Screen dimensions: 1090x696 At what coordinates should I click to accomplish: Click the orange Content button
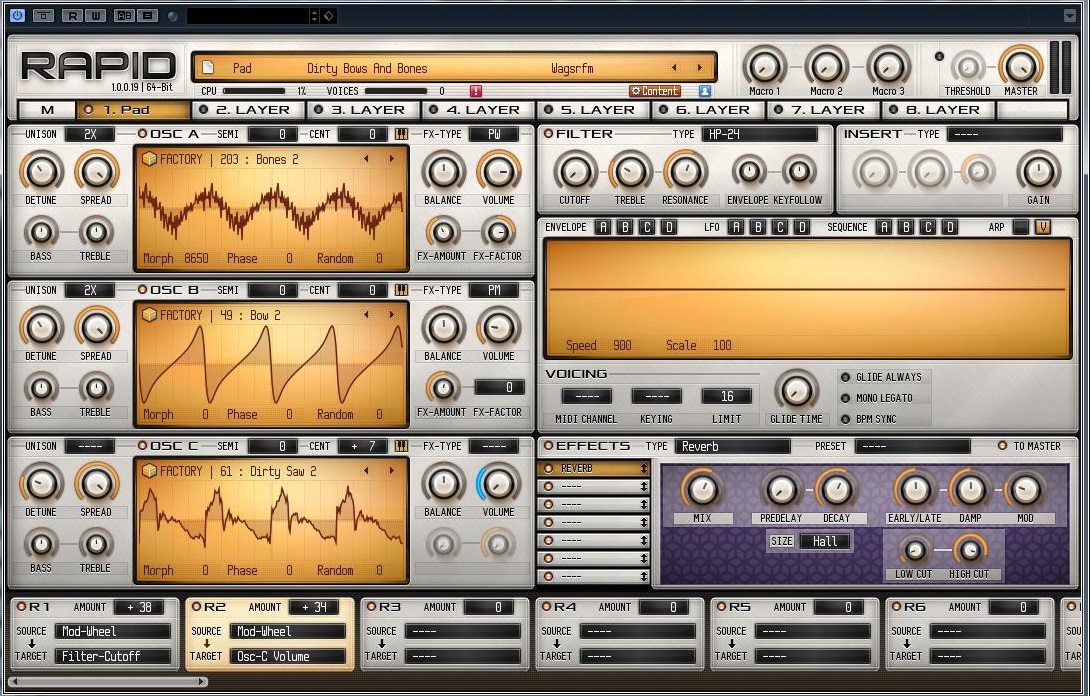point(654,91)
